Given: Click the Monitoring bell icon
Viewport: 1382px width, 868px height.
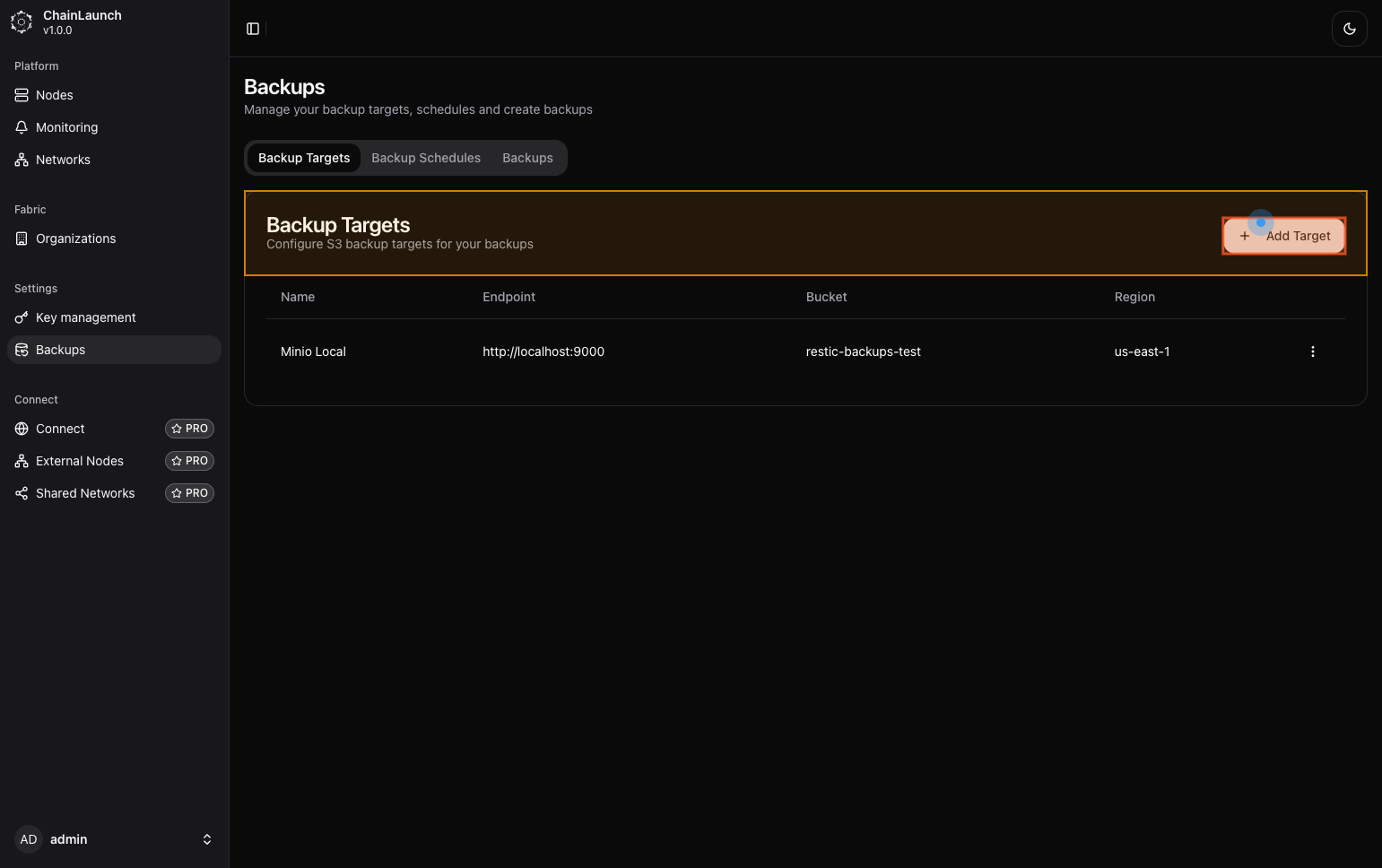Looking at the screenshot, I should (x=22, y=127).
